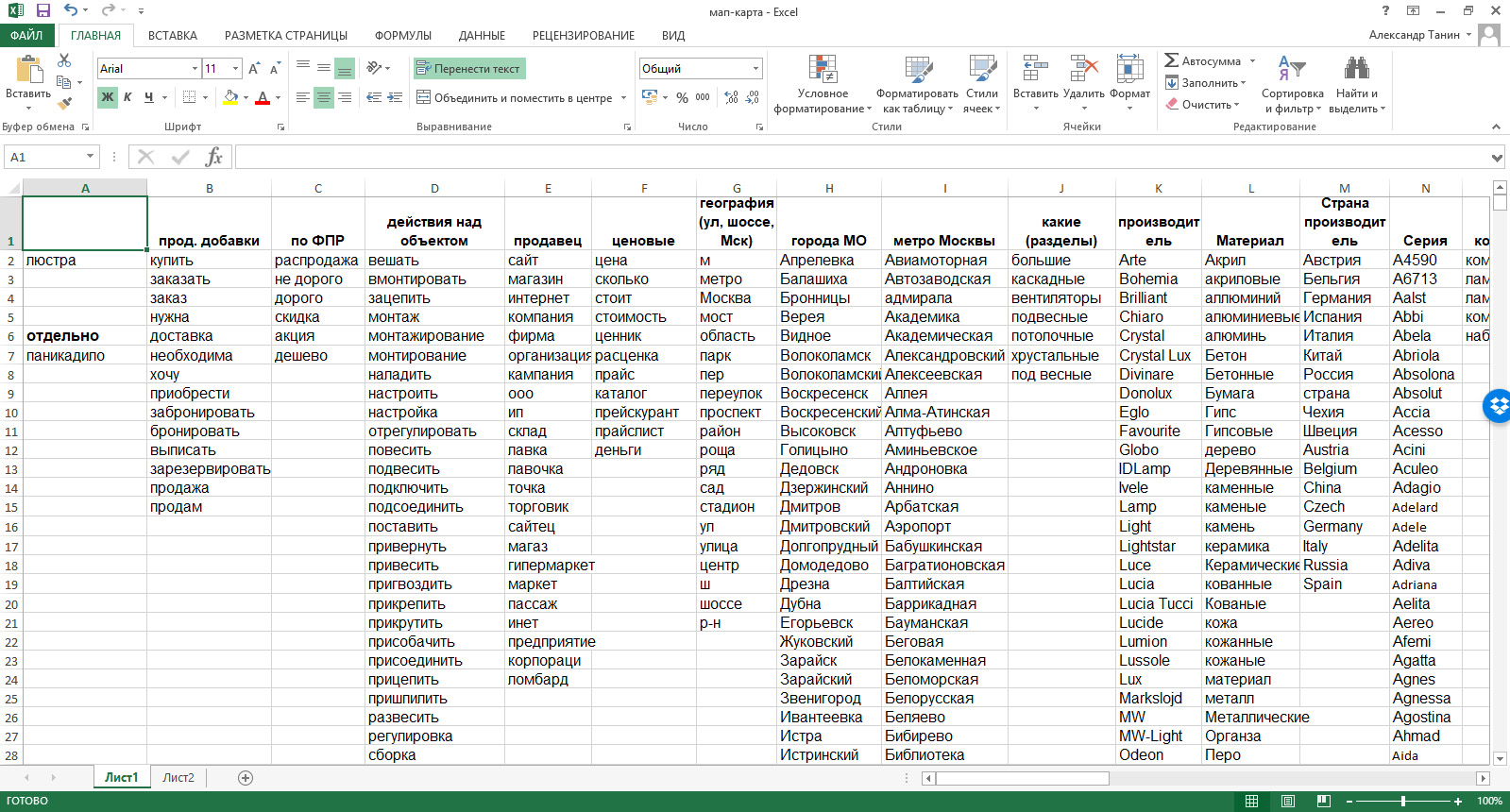Click the zoom slider in the status bar

1403,801
